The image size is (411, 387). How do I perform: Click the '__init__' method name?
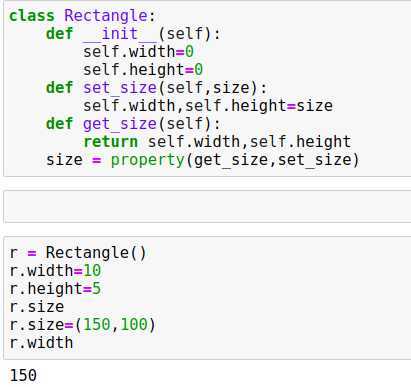120,34
